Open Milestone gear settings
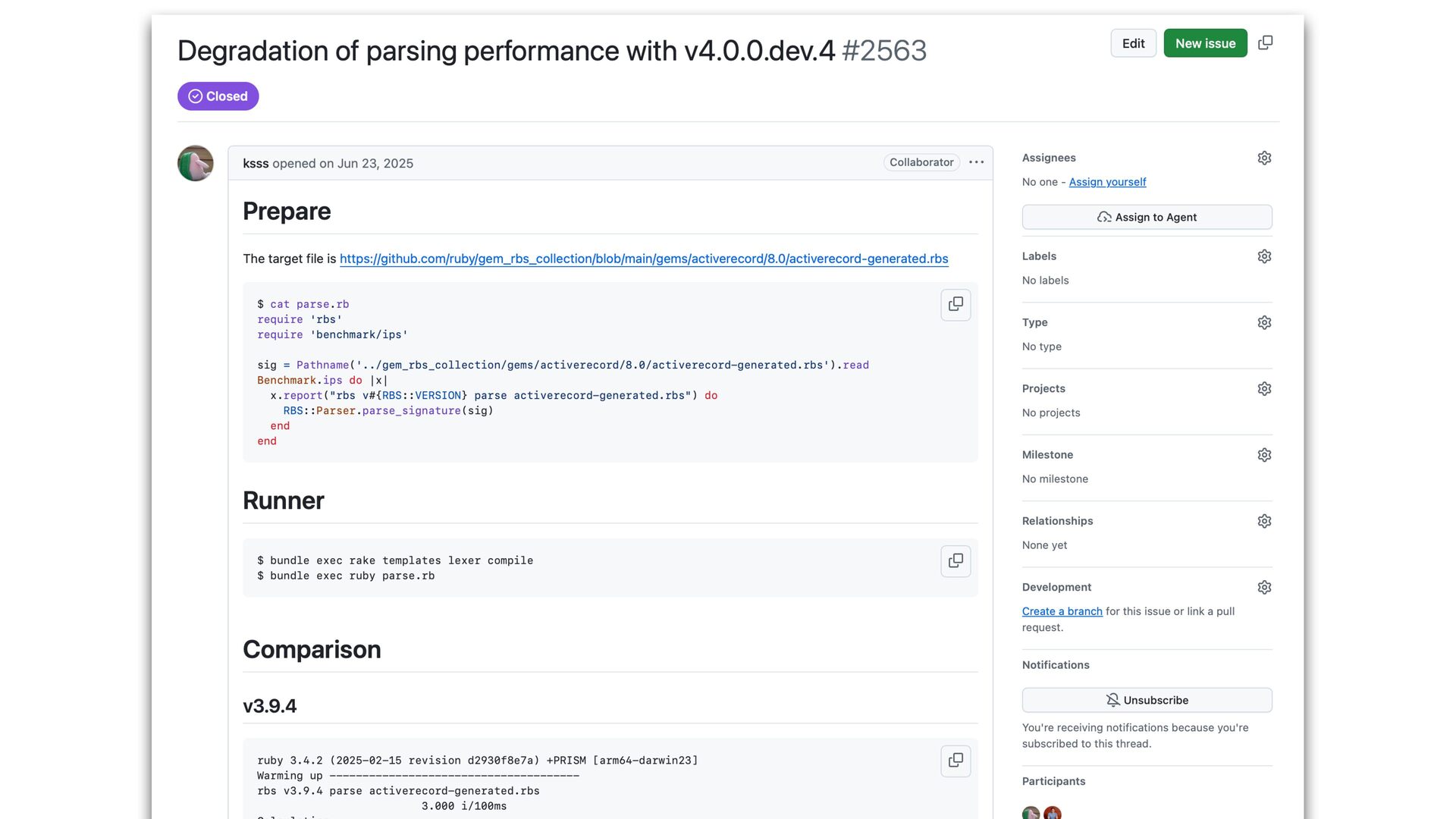The width and height of the screenshot is (1456, 819). tap(1264, 455)
